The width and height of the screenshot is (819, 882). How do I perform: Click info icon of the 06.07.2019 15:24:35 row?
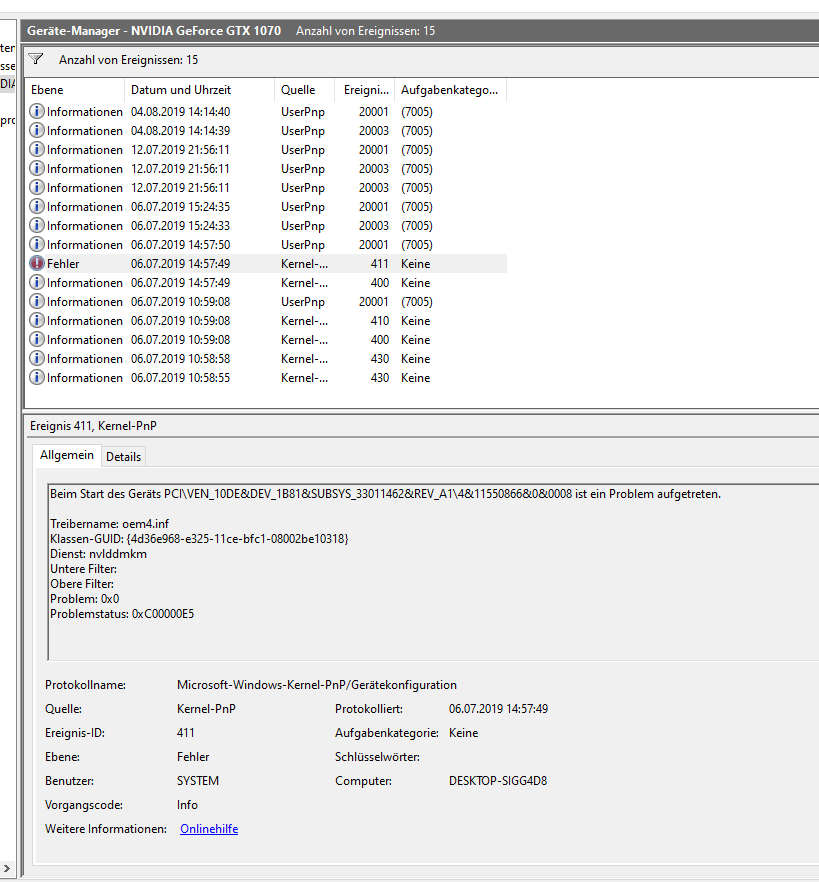pos(37,206)
